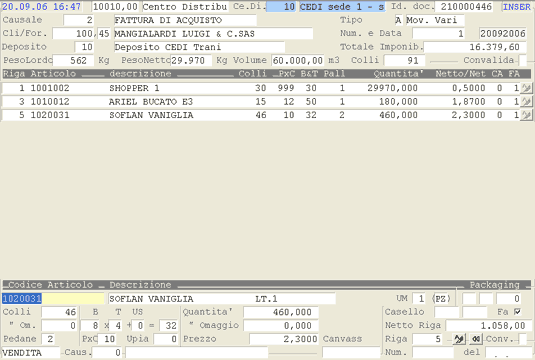Tick the Conv. checkbox in the bottom panel

click(522, 339)
